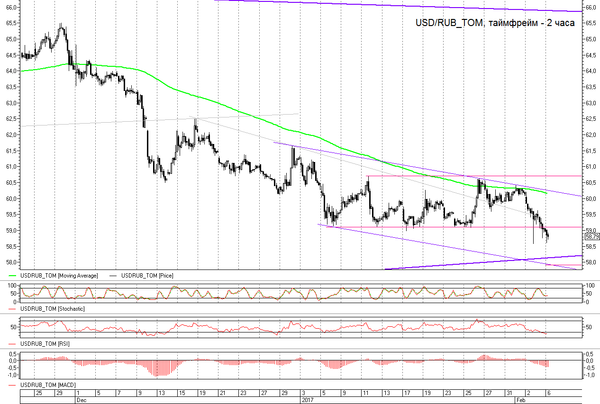This screenshot has height=404, width=600.
Task: Click the red Stochastic legend swatch
Action: point(13,309)
